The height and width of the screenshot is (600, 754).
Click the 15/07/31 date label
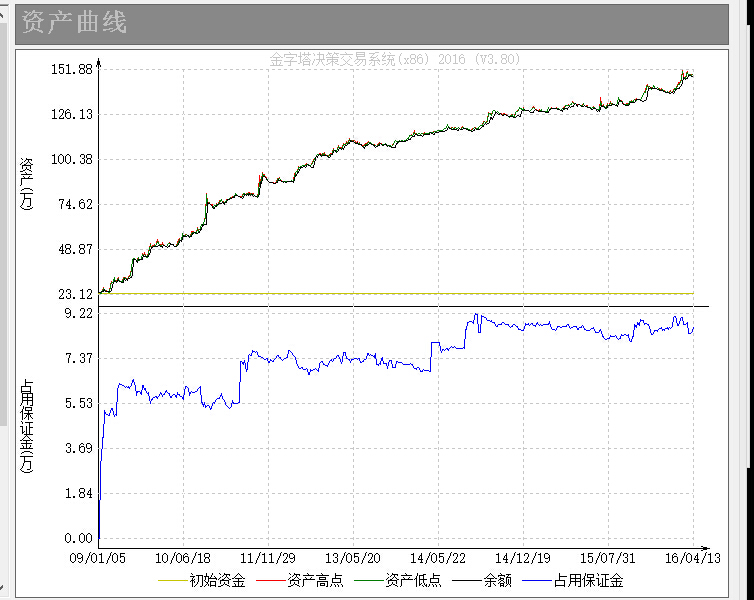pos(608,558)
